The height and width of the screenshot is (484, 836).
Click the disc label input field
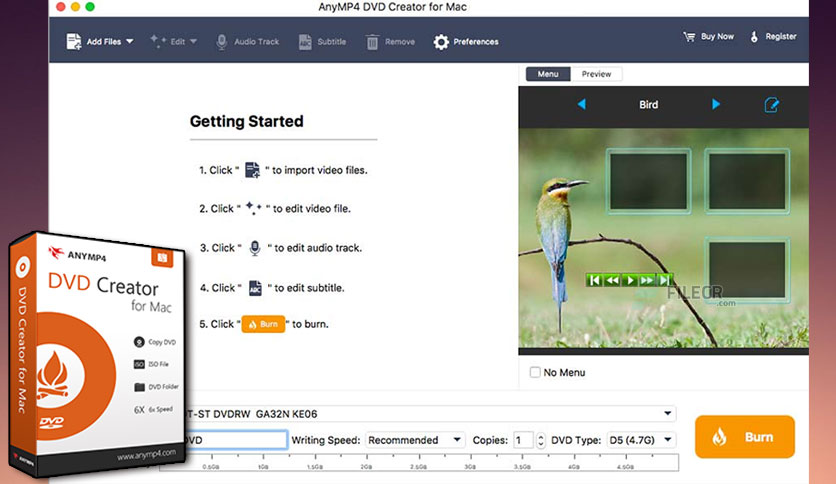tap(236, 440)
